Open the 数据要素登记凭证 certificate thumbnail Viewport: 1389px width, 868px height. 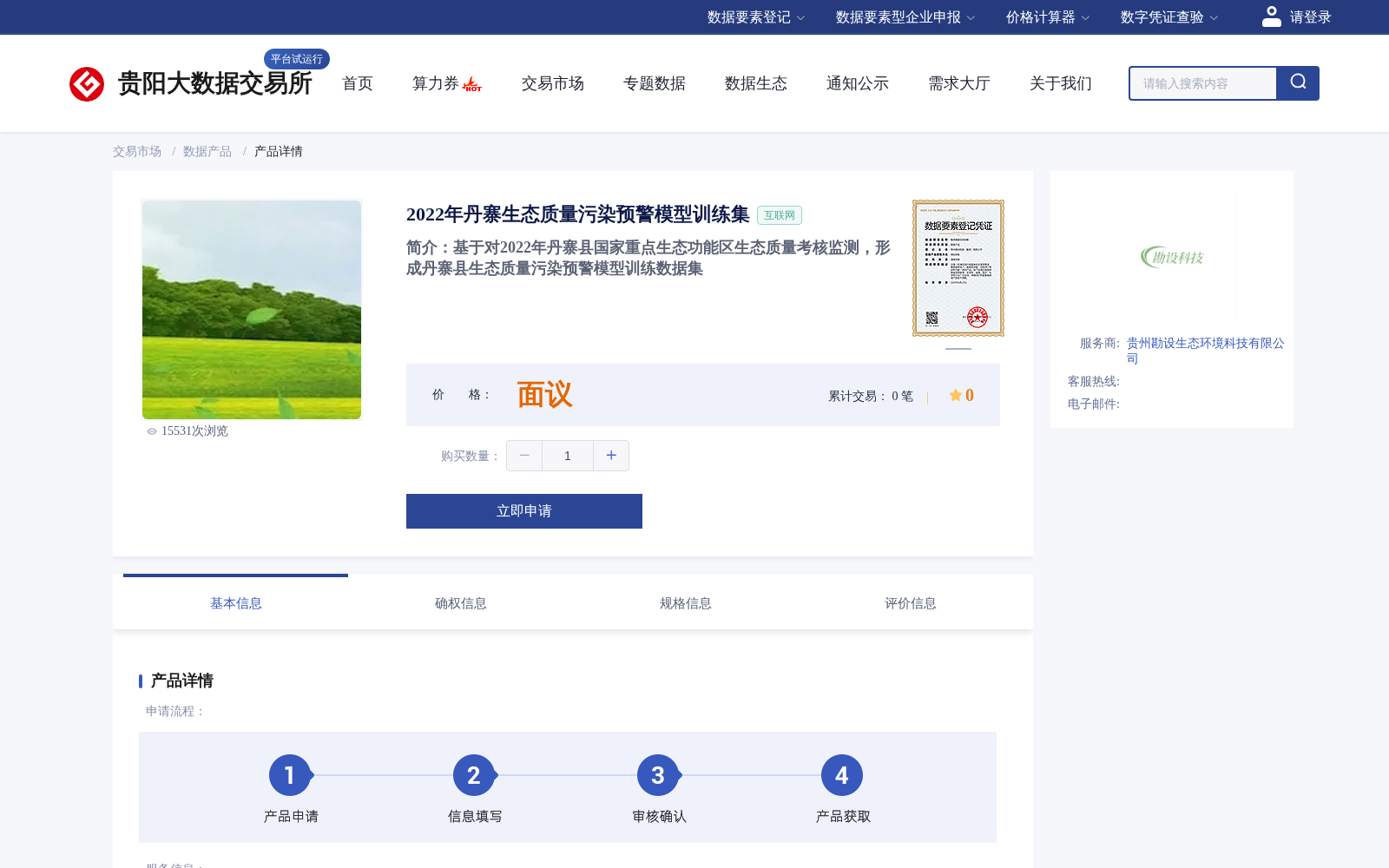(958, 268)
